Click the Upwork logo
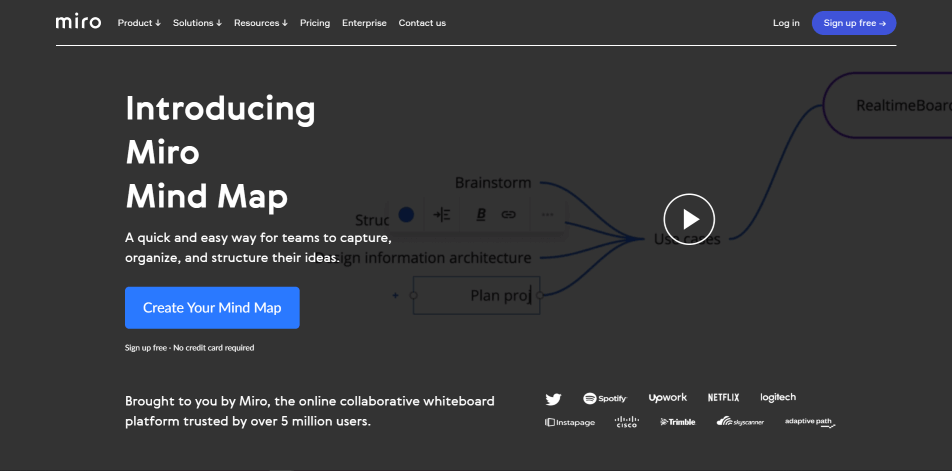 (x=667, y=398)
